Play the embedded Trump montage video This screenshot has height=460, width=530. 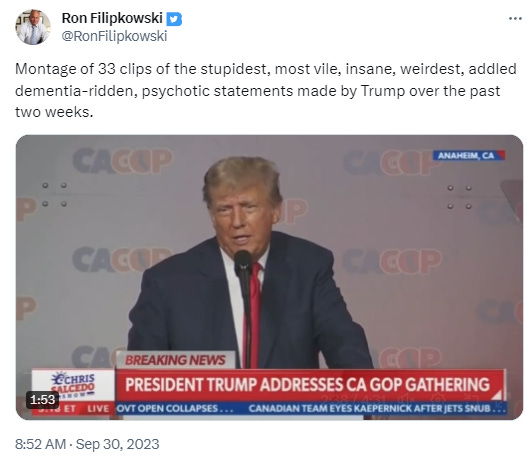pyautogui.click(x=269, y=277)
